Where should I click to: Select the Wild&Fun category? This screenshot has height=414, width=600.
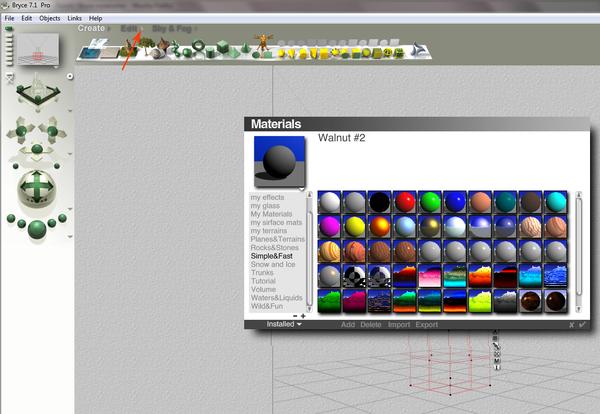(x=267, y=306)
